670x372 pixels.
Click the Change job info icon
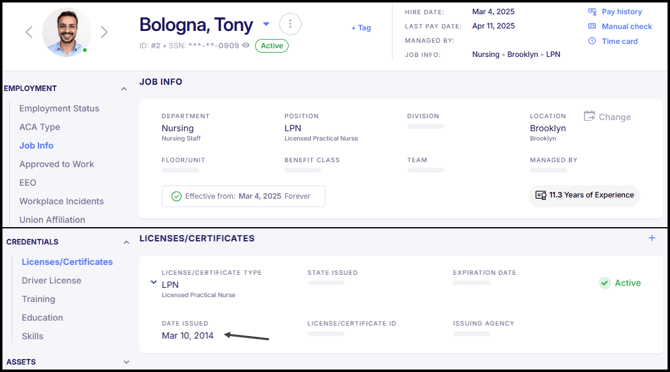click(x=589, y=116)
